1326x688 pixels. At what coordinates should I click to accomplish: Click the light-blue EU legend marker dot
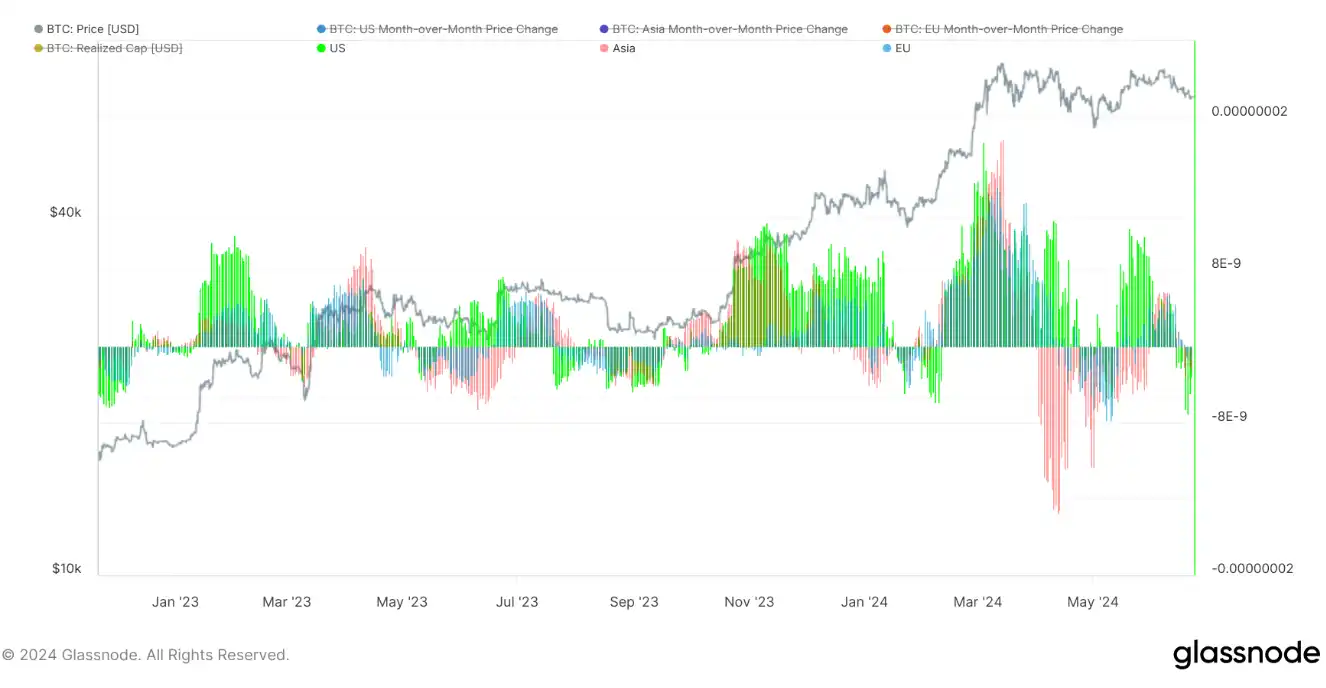[886, 48]
